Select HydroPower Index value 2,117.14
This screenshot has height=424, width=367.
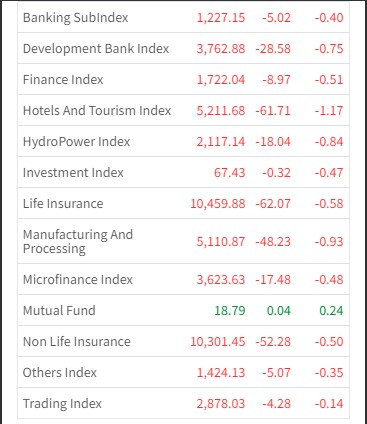coord(221,142)
